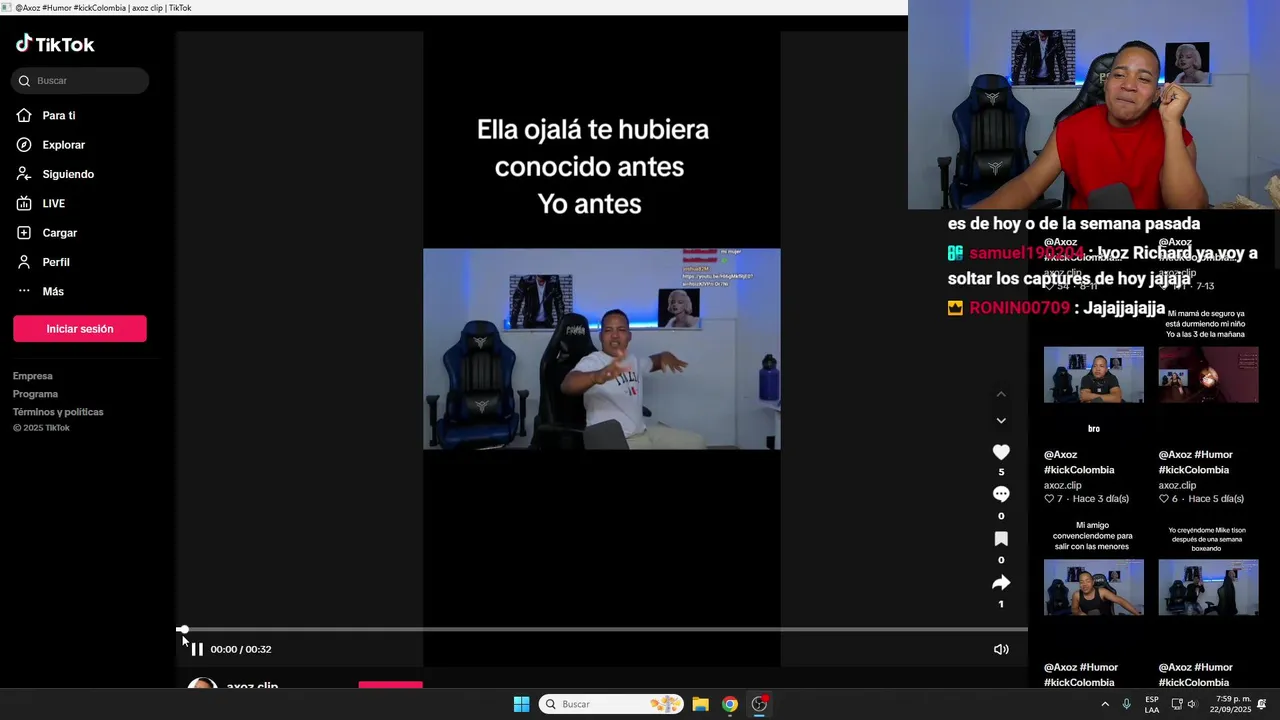Go to the next video with the down chevron
The height and width of the screenshot is (720, 1280).
(1001, 421)
